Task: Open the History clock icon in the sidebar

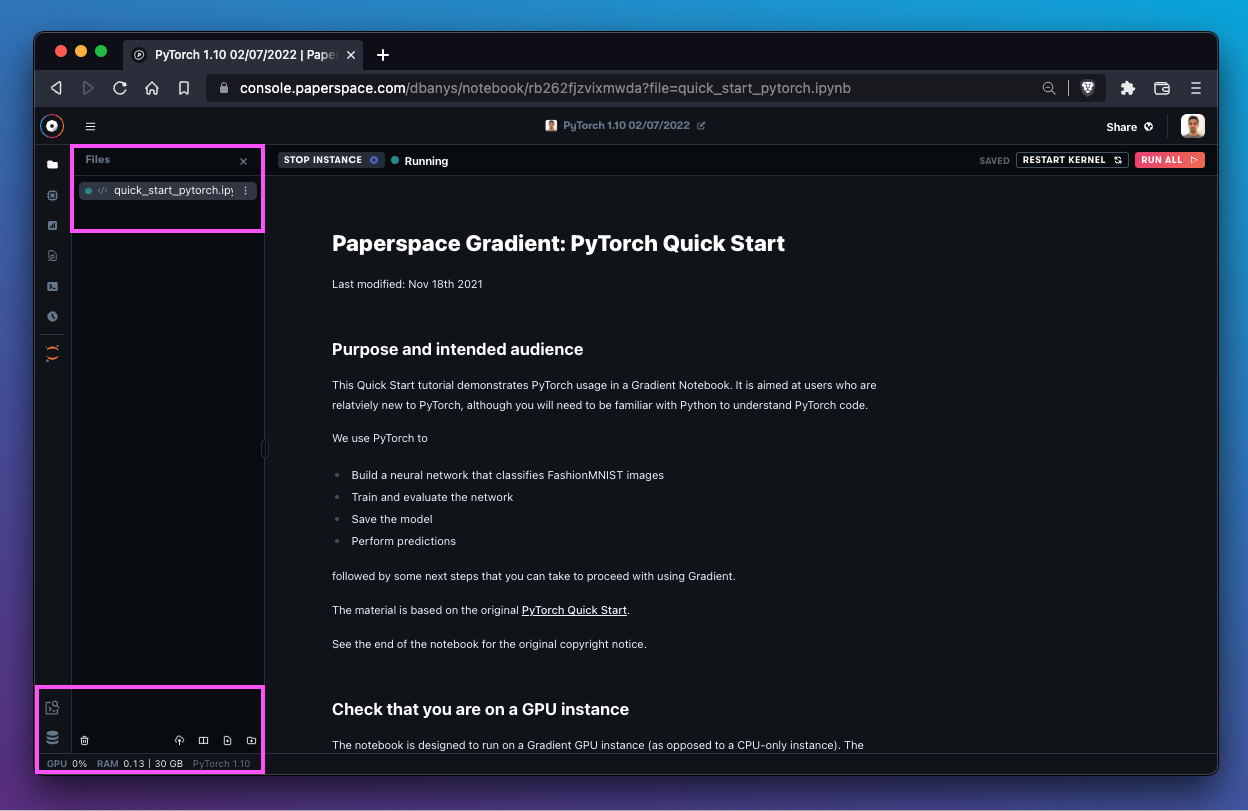Action: (53, 316)
